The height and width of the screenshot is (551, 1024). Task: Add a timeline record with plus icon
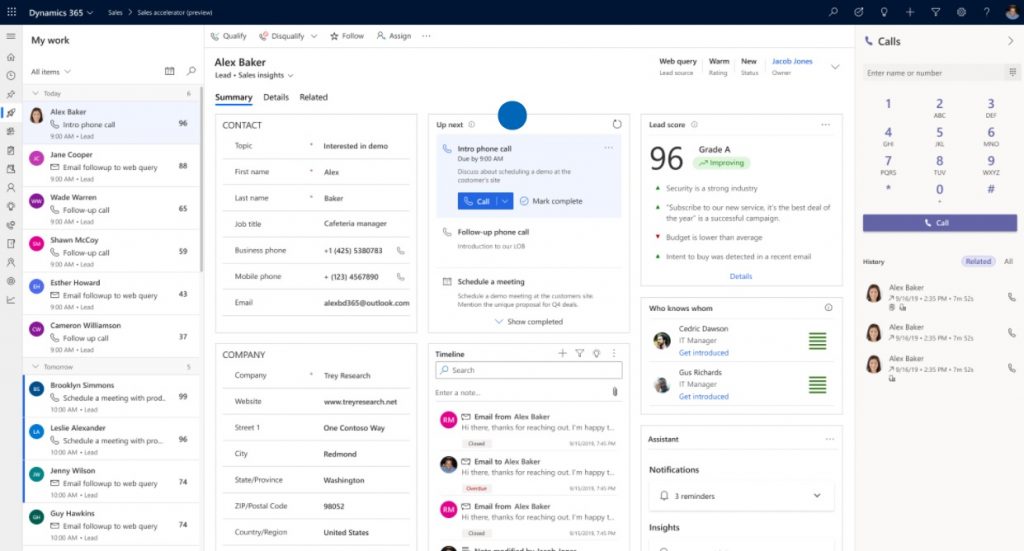[562, 353]
